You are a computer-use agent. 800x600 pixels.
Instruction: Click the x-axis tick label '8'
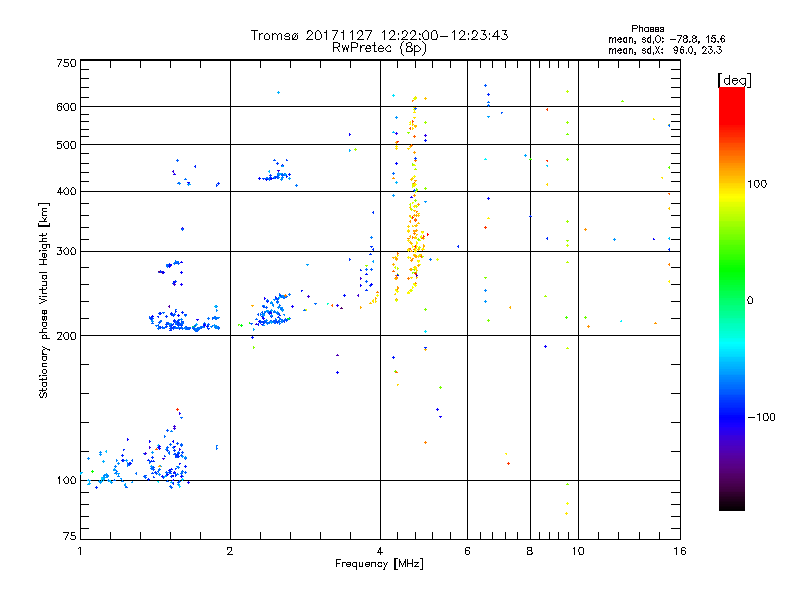[x=530, y=551]
